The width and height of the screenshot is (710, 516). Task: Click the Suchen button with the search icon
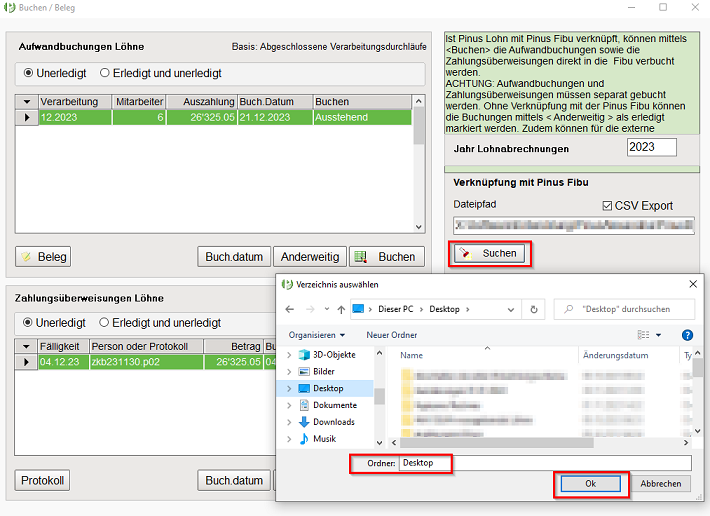click(x=489, y=253)
